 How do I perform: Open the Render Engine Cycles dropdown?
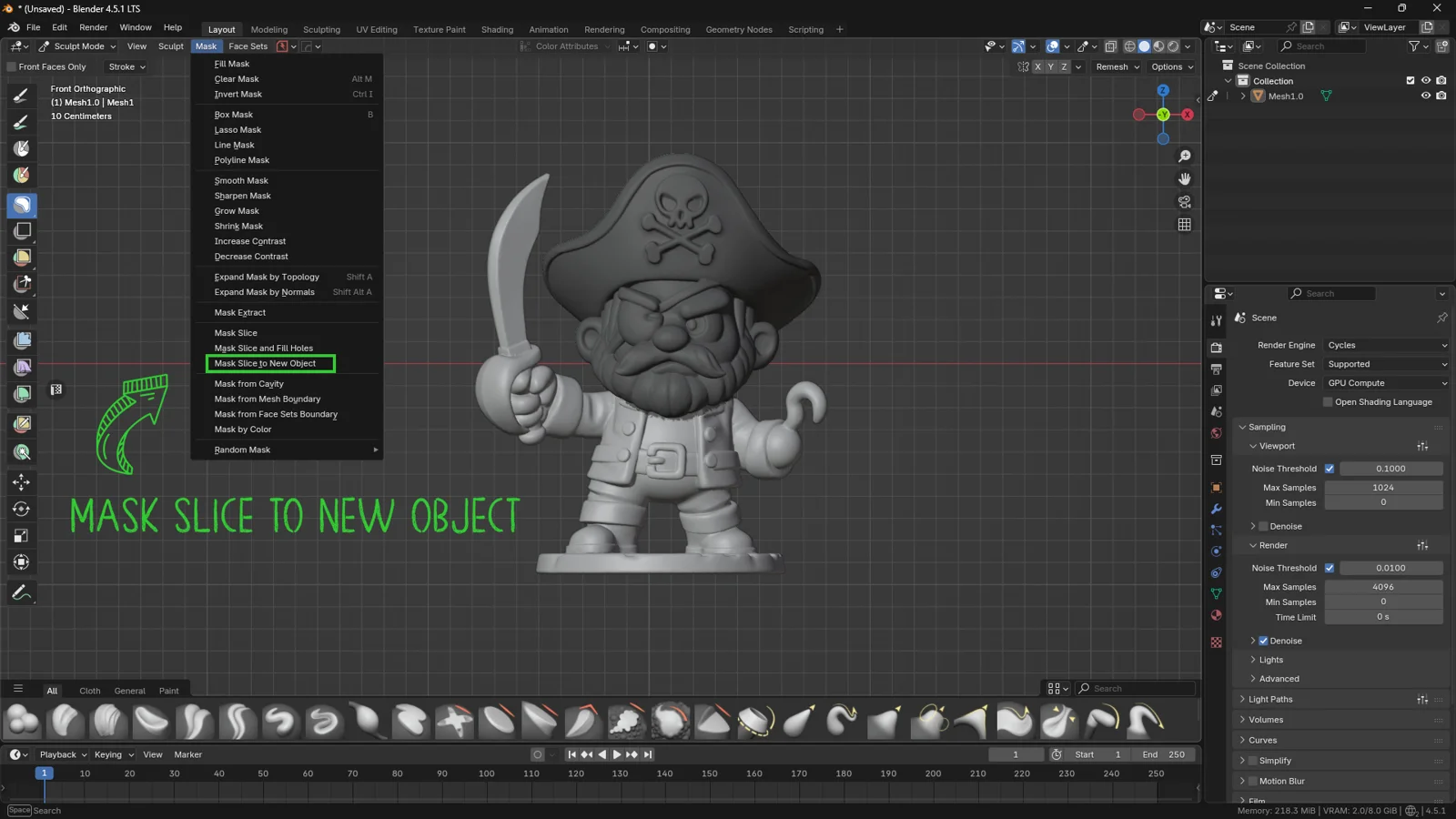[1386, 345]
